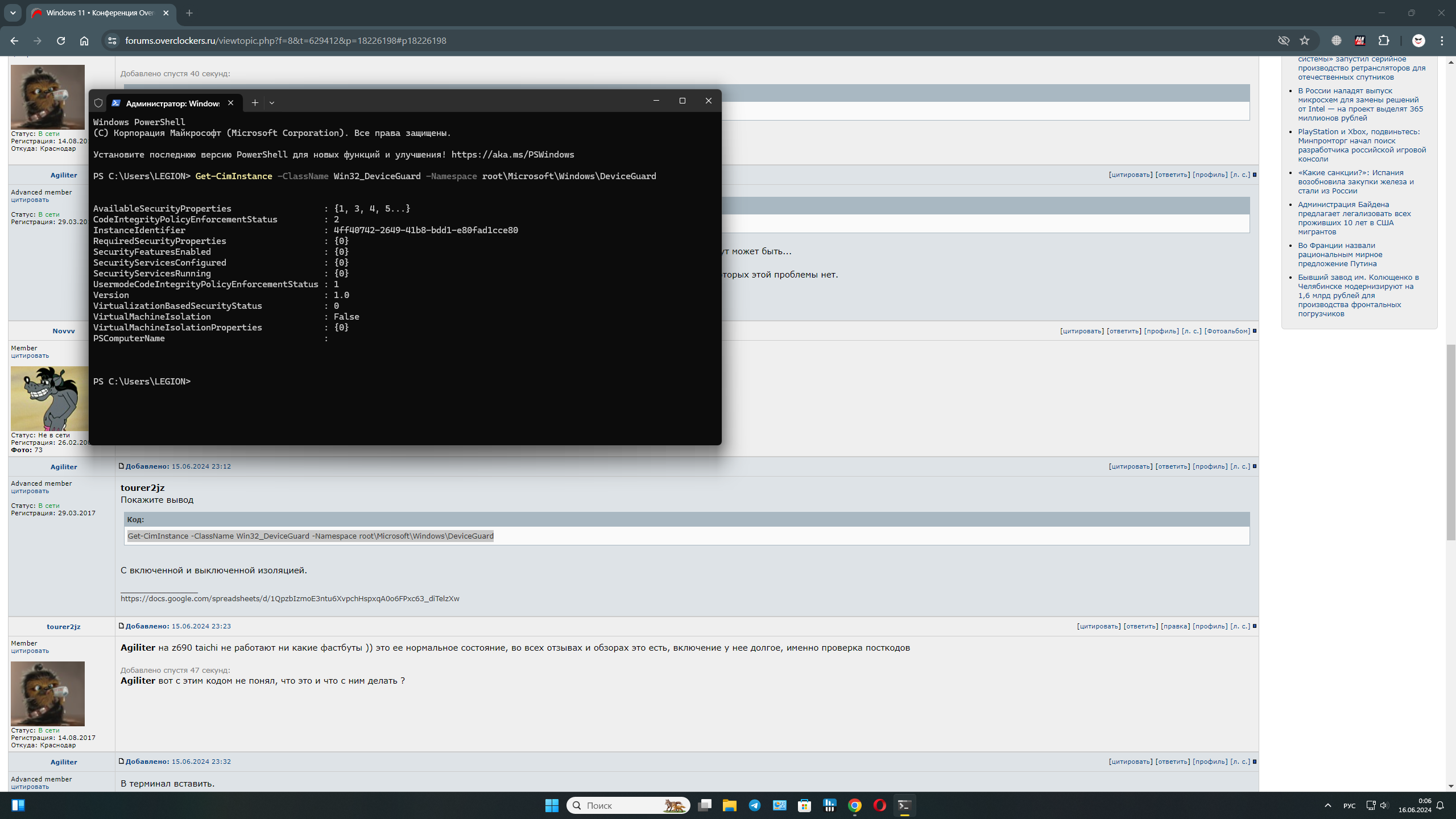Open Telegram from the taskbar

point(755,805)
